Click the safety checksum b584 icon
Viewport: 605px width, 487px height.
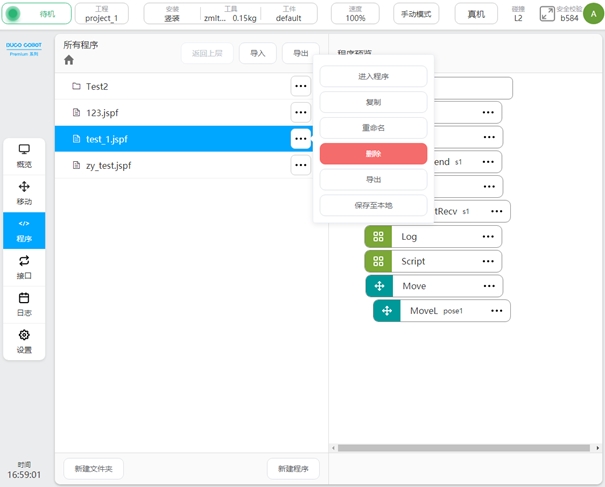pyautogui.click(x=547, y=14)
